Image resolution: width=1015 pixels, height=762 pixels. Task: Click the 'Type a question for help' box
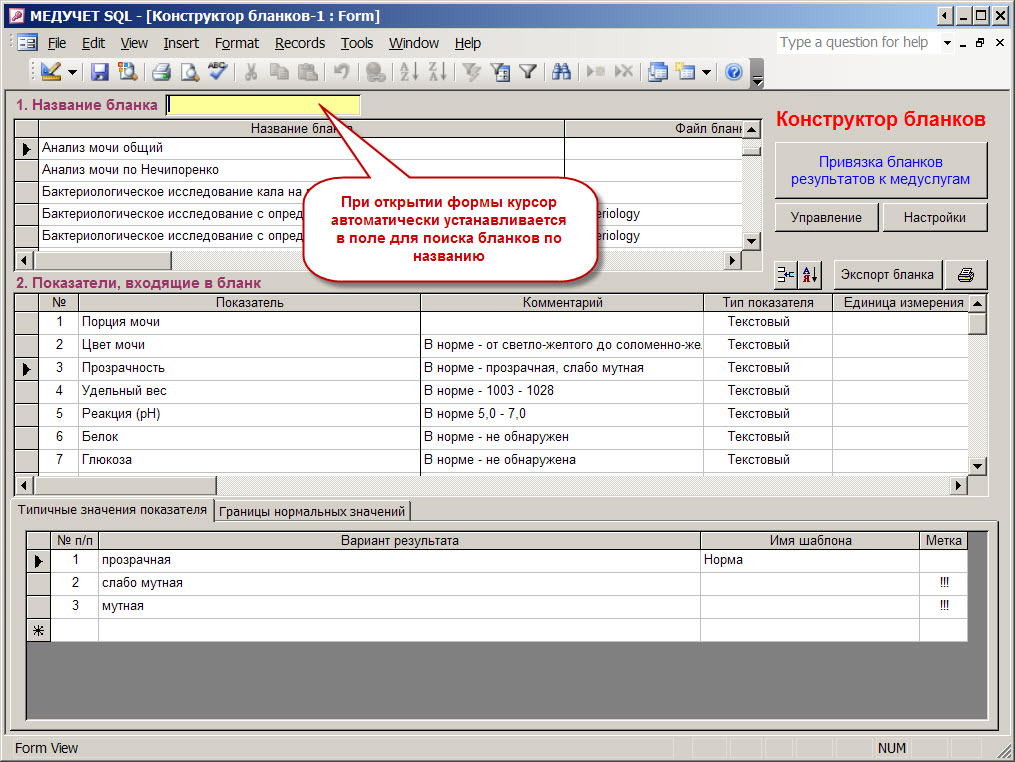coord(858,43)
